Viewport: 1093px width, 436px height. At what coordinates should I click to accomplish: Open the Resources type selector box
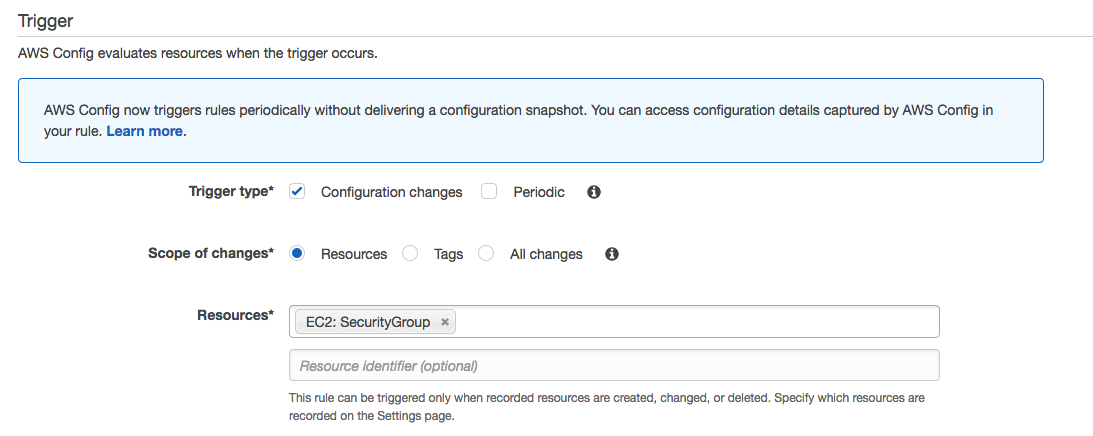click(614, 322)
